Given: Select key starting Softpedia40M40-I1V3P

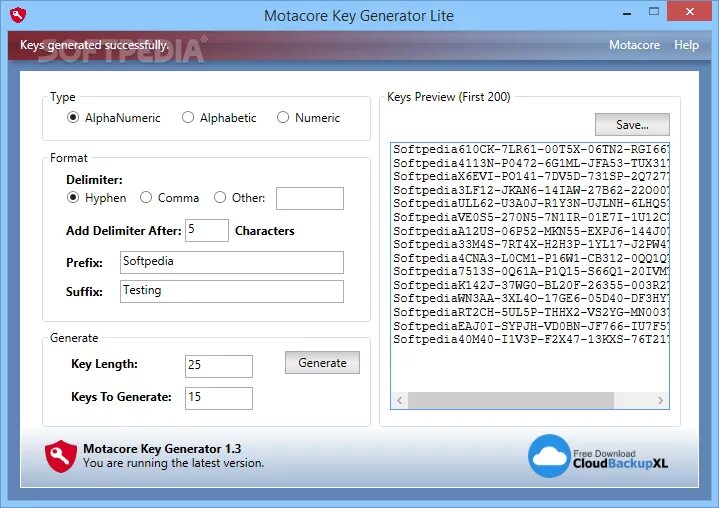Looking at the screenshot, I should [531, 339].
